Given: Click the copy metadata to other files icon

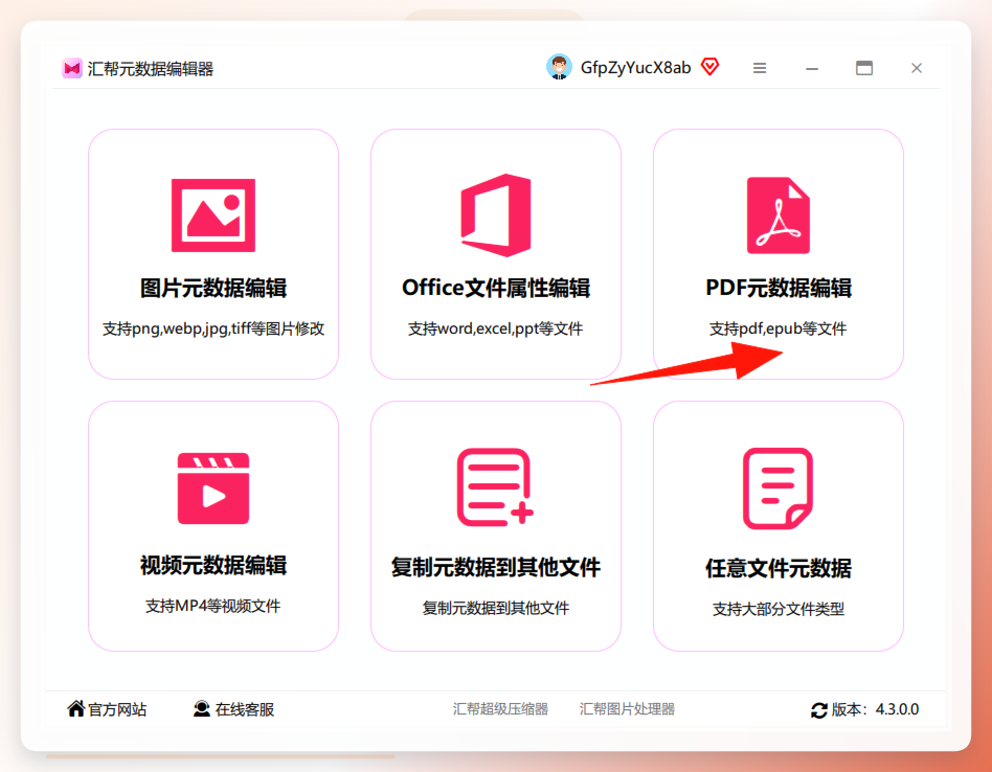Looking at the screenshot, I should 495,487.
